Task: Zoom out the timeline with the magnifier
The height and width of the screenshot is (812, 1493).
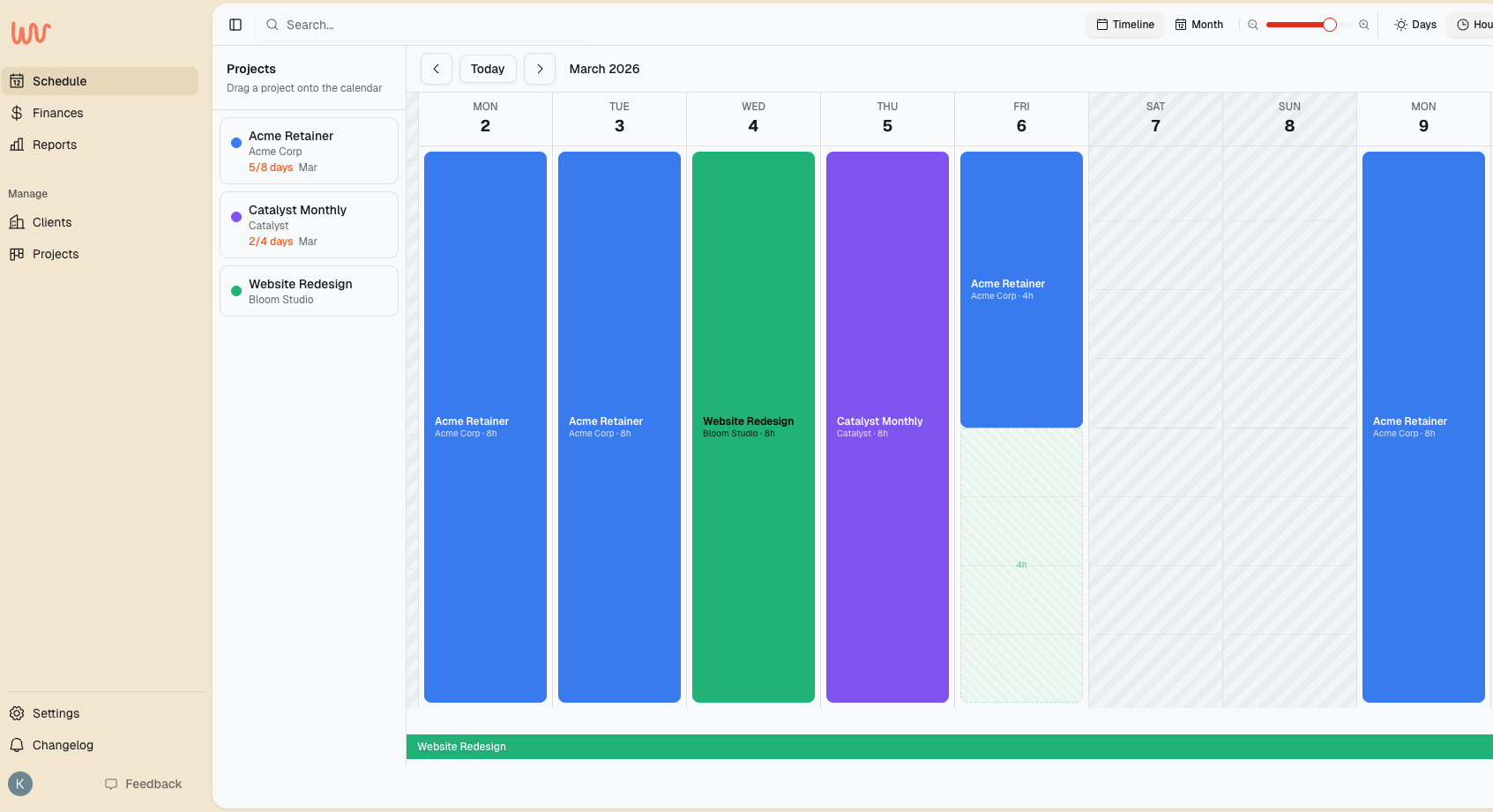Action: 1252,25
